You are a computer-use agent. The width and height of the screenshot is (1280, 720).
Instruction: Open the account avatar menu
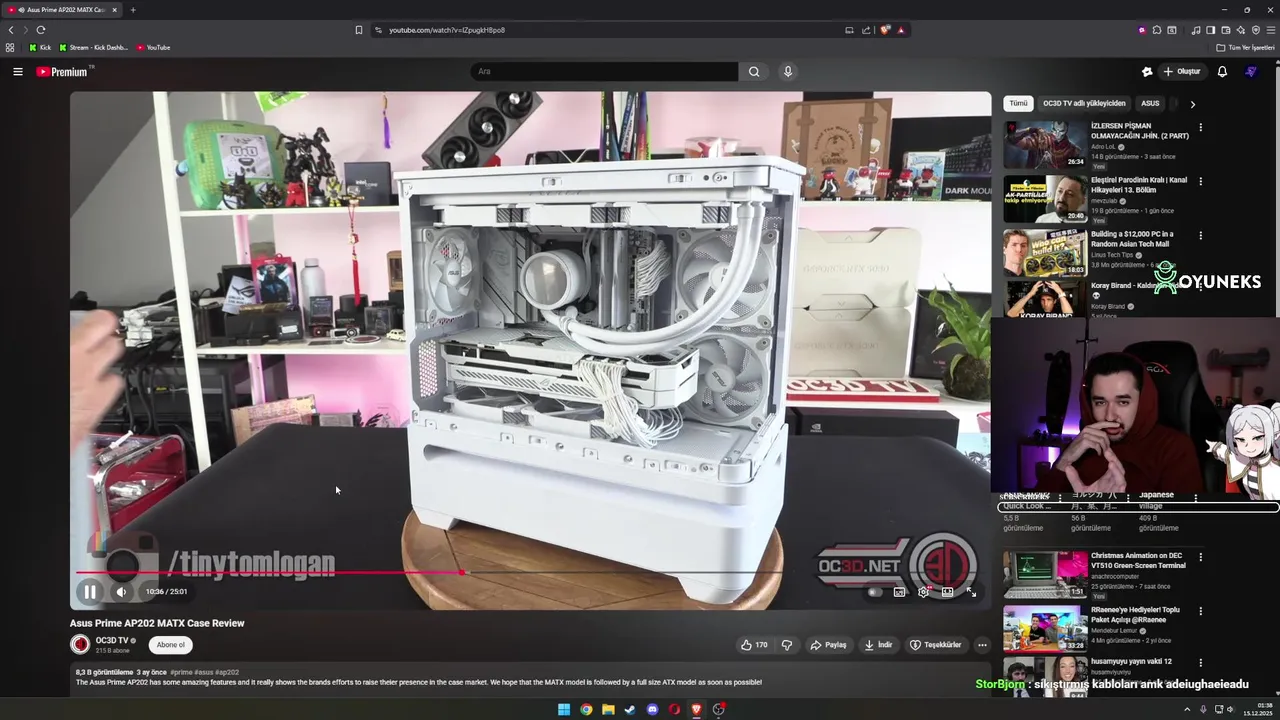(x=1250, y=71)
